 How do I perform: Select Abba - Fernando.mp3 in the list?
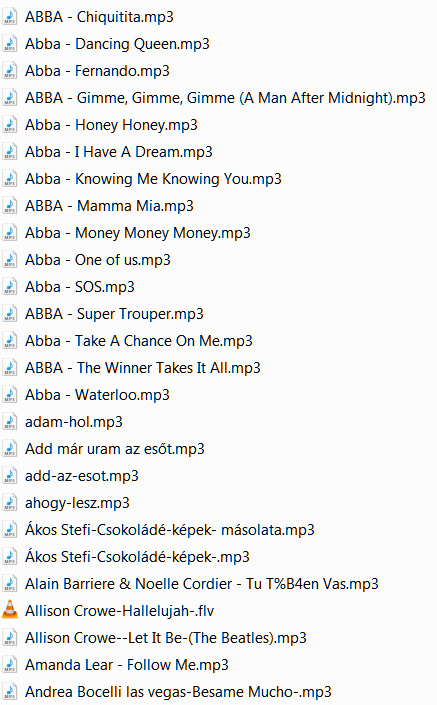click(x=97, y=71)
